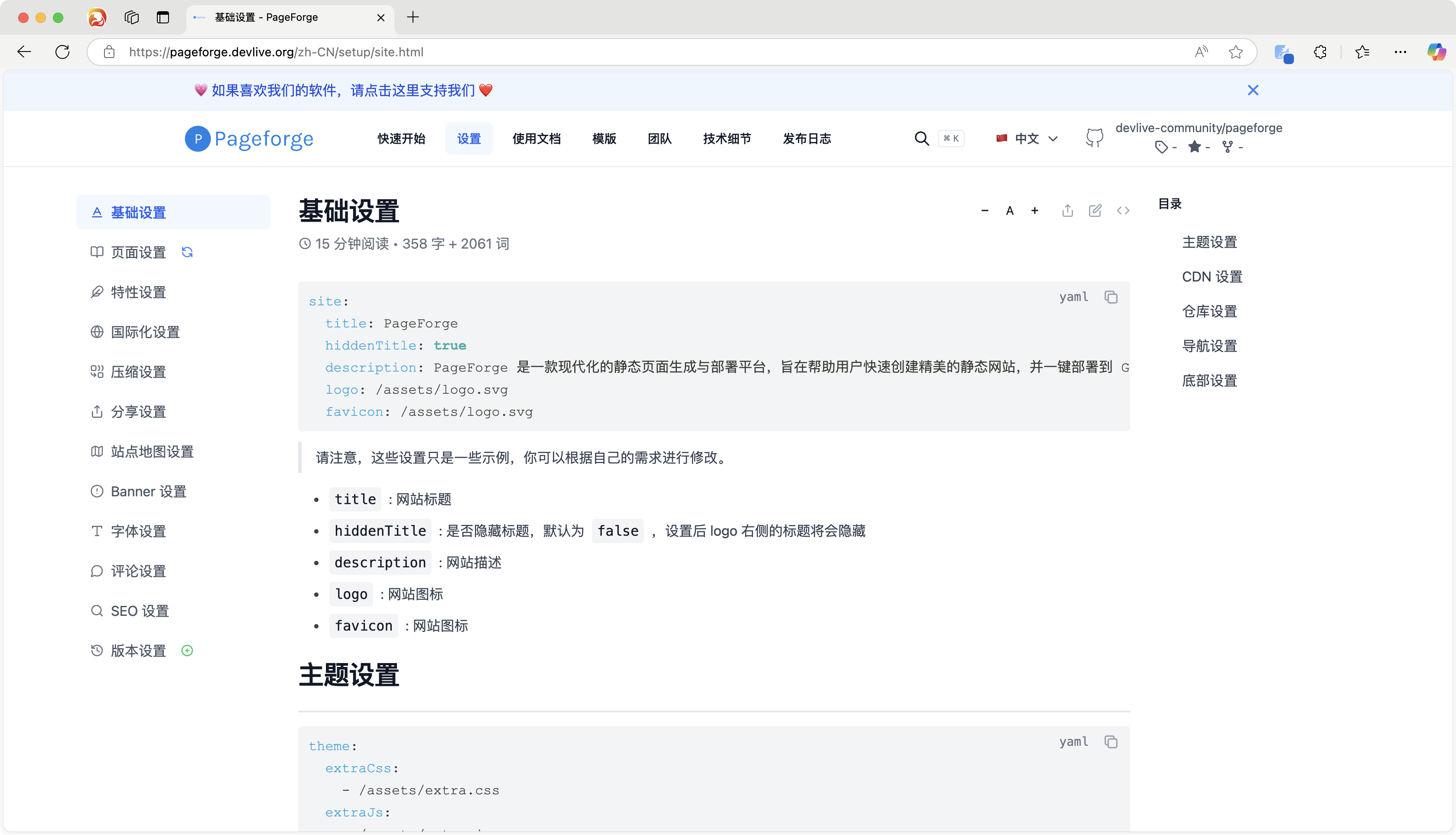Add page to favorites star icon

pos(1236,52)
